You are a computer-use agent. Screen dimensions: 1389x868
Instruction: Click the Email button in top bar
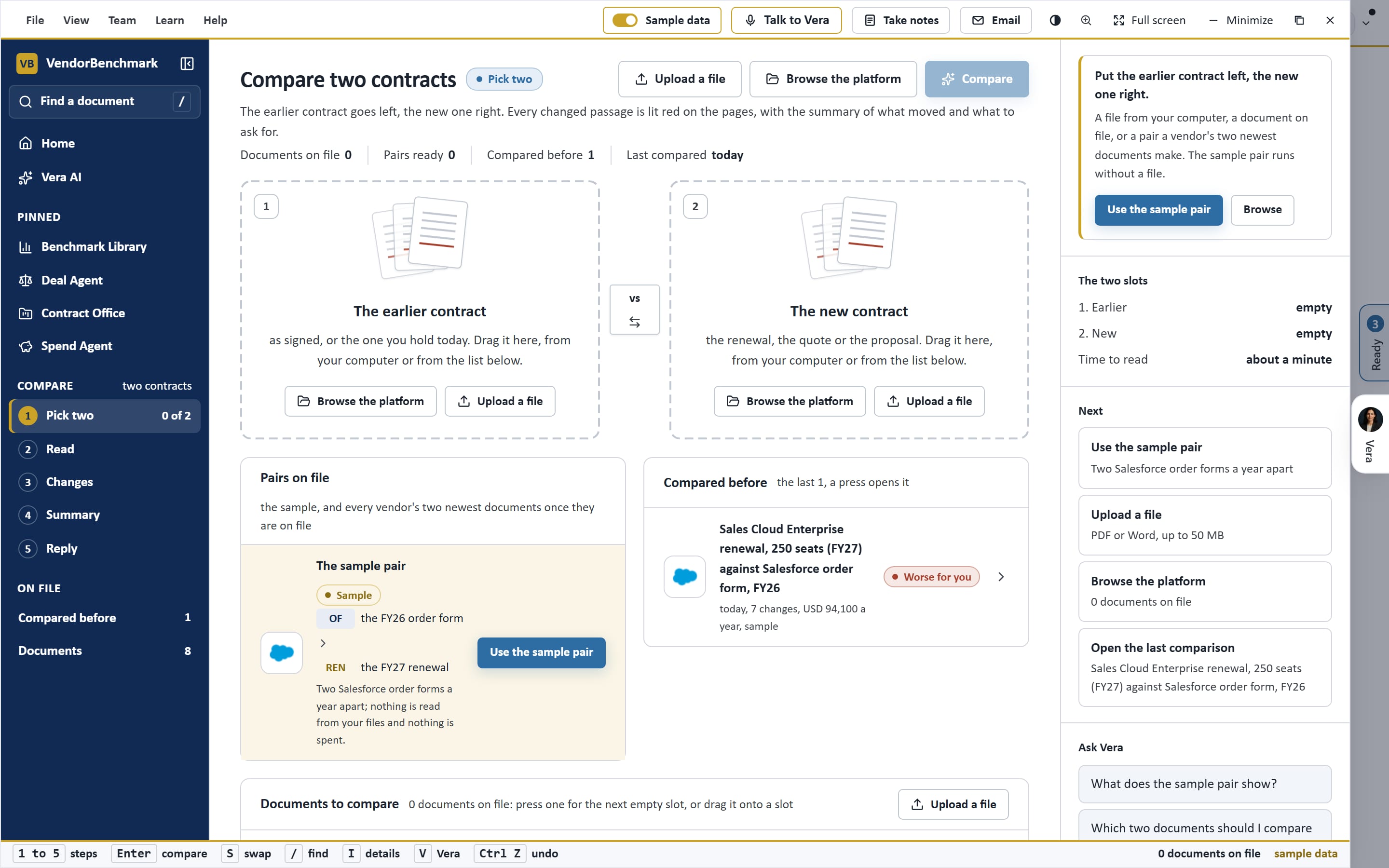[x=995, y=20]
